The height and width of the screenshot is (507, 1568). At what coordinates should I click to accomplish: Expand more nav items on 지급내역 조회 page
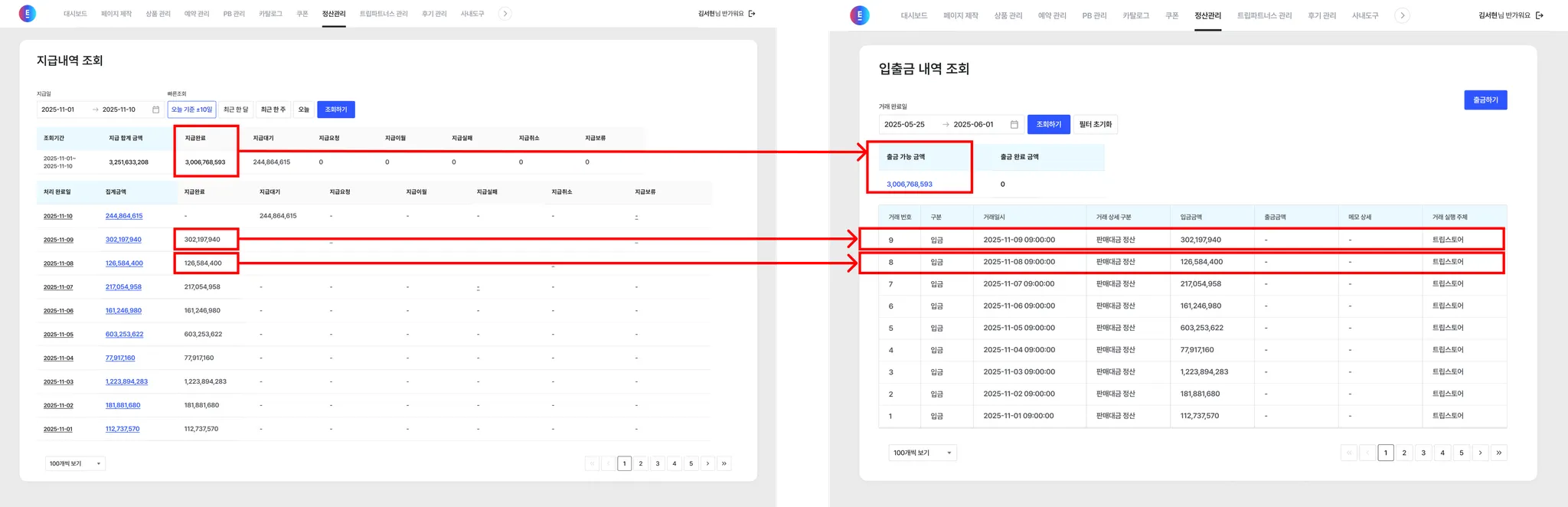point(505,14)
